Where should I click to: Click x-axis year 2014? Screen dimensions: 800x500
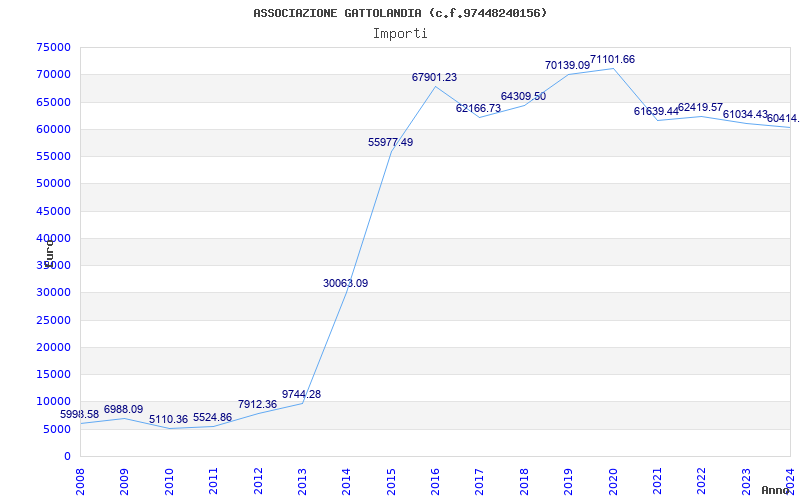tap(347, 482)
